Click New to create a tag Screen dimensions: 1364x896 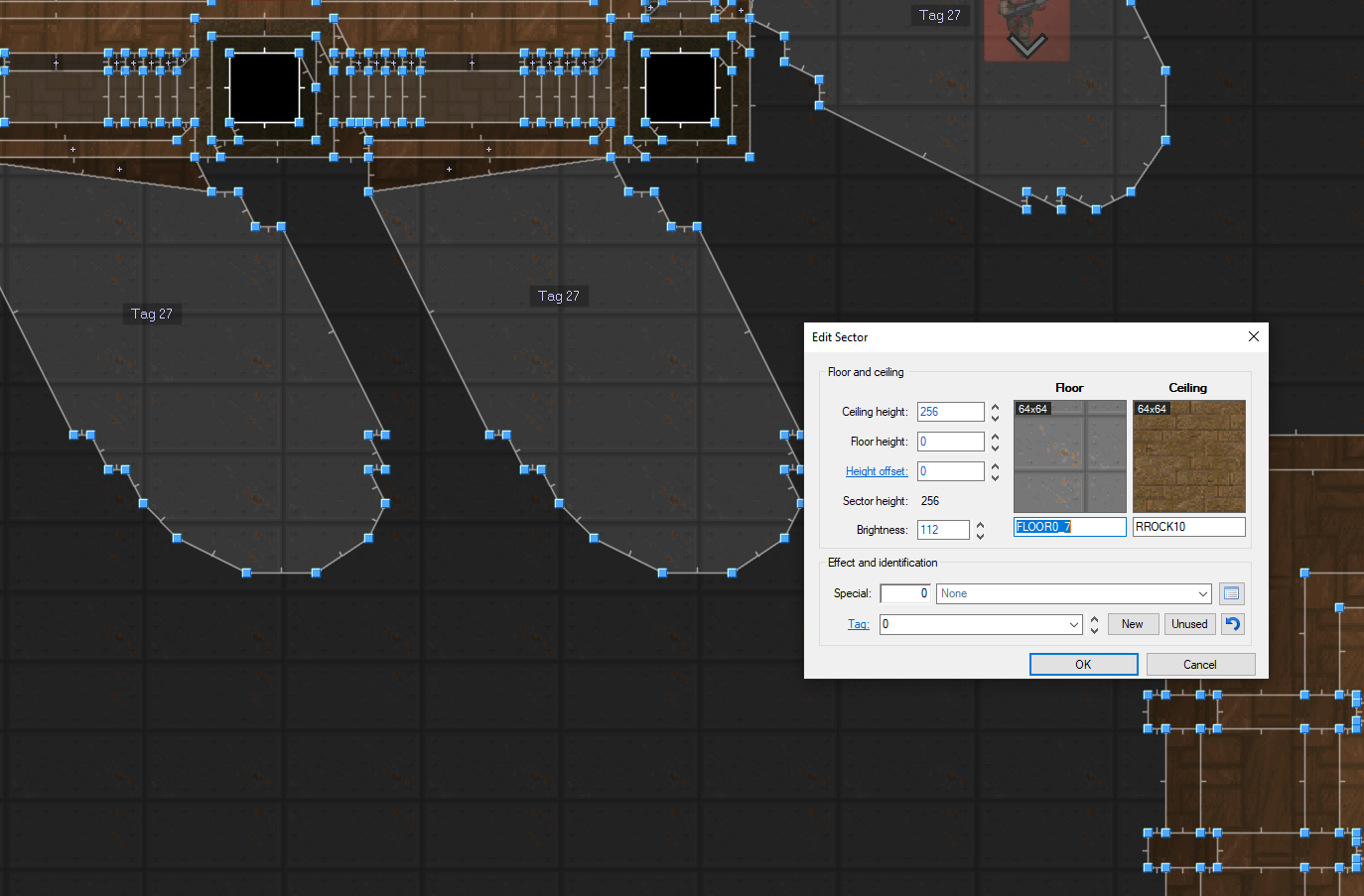pyautogui.click(x=1132, y=624)
